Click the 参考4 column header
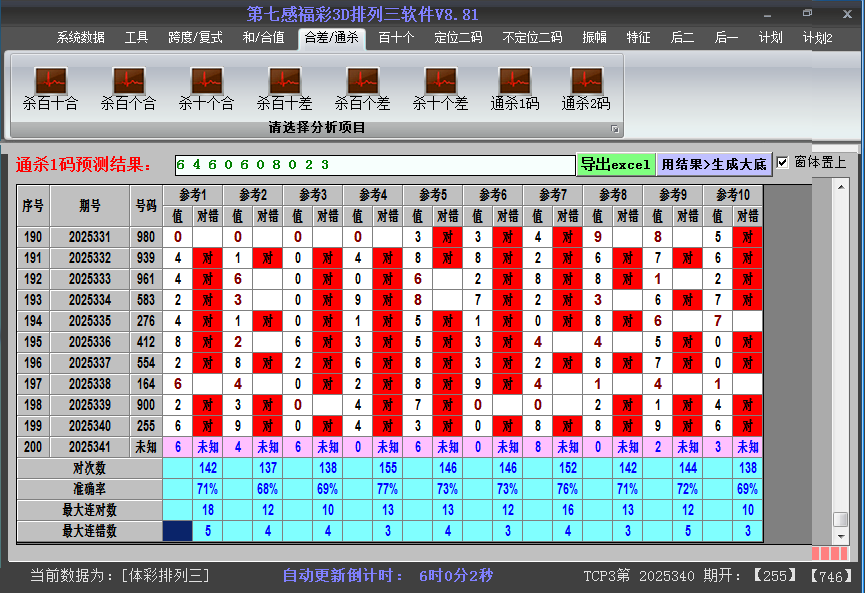This screenshot has width=865, height=593. tap(373, 194)
